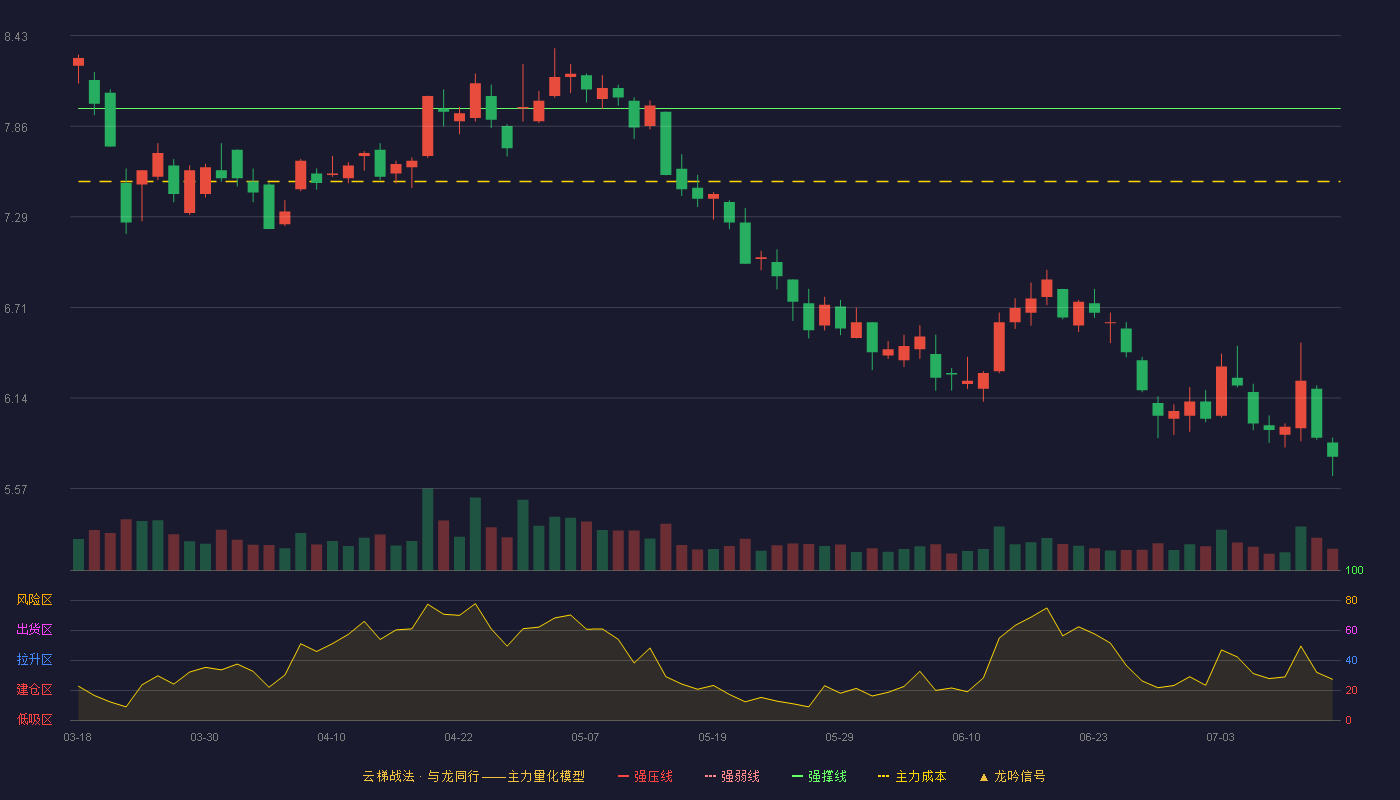
Task: Click the 06-10 date label
Action: (966, 737)
